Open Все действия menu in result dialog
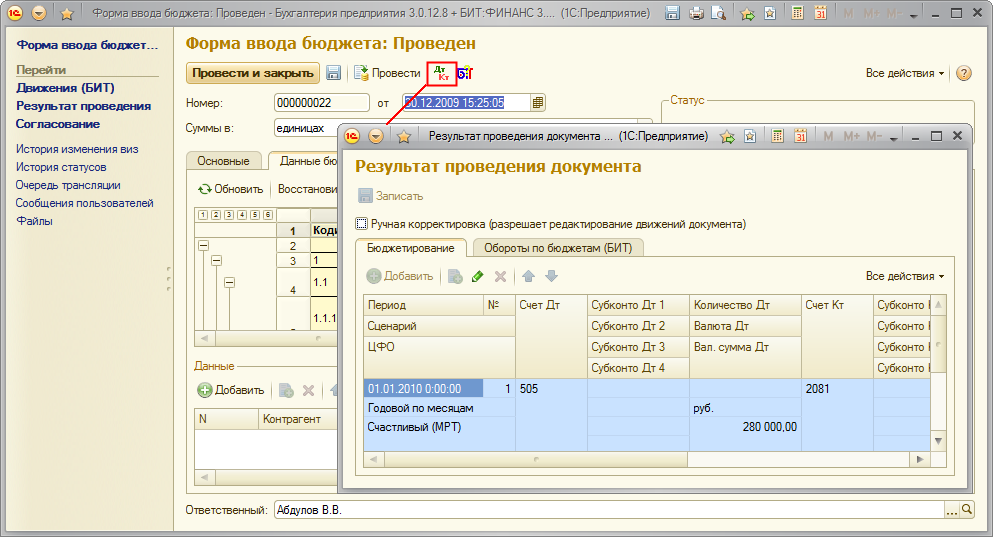 [x=904, y=276]
